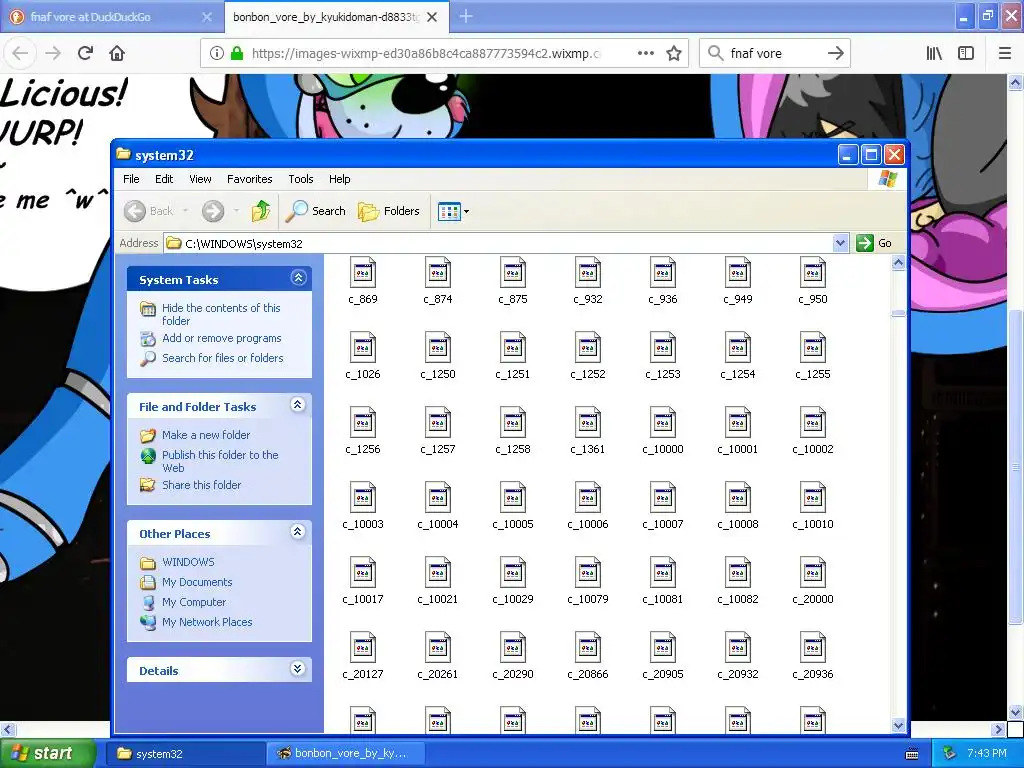The image size is (1024, 768).
Task: Select file c_932
Action: [x=588, y=281]
